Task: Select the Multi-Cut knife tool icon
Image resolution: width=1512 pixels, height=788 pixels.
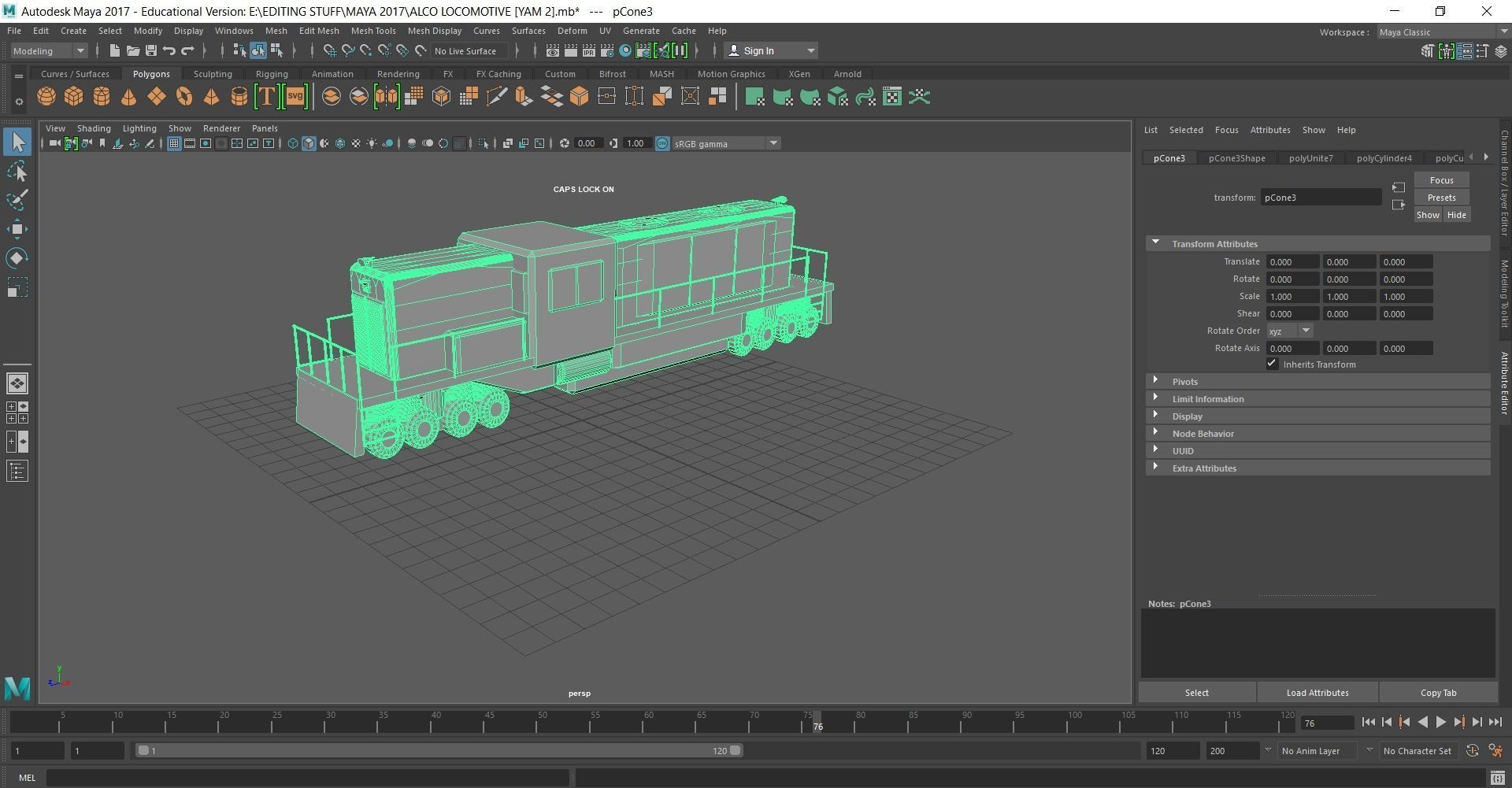Action: click(496, 97)
